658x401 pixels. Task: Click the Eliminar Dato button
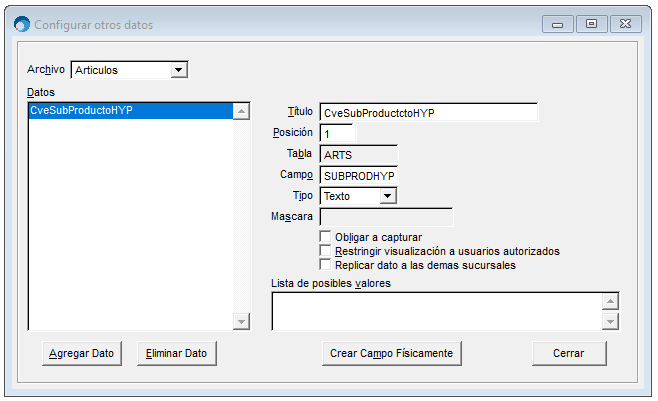click(x=176, y=353)
